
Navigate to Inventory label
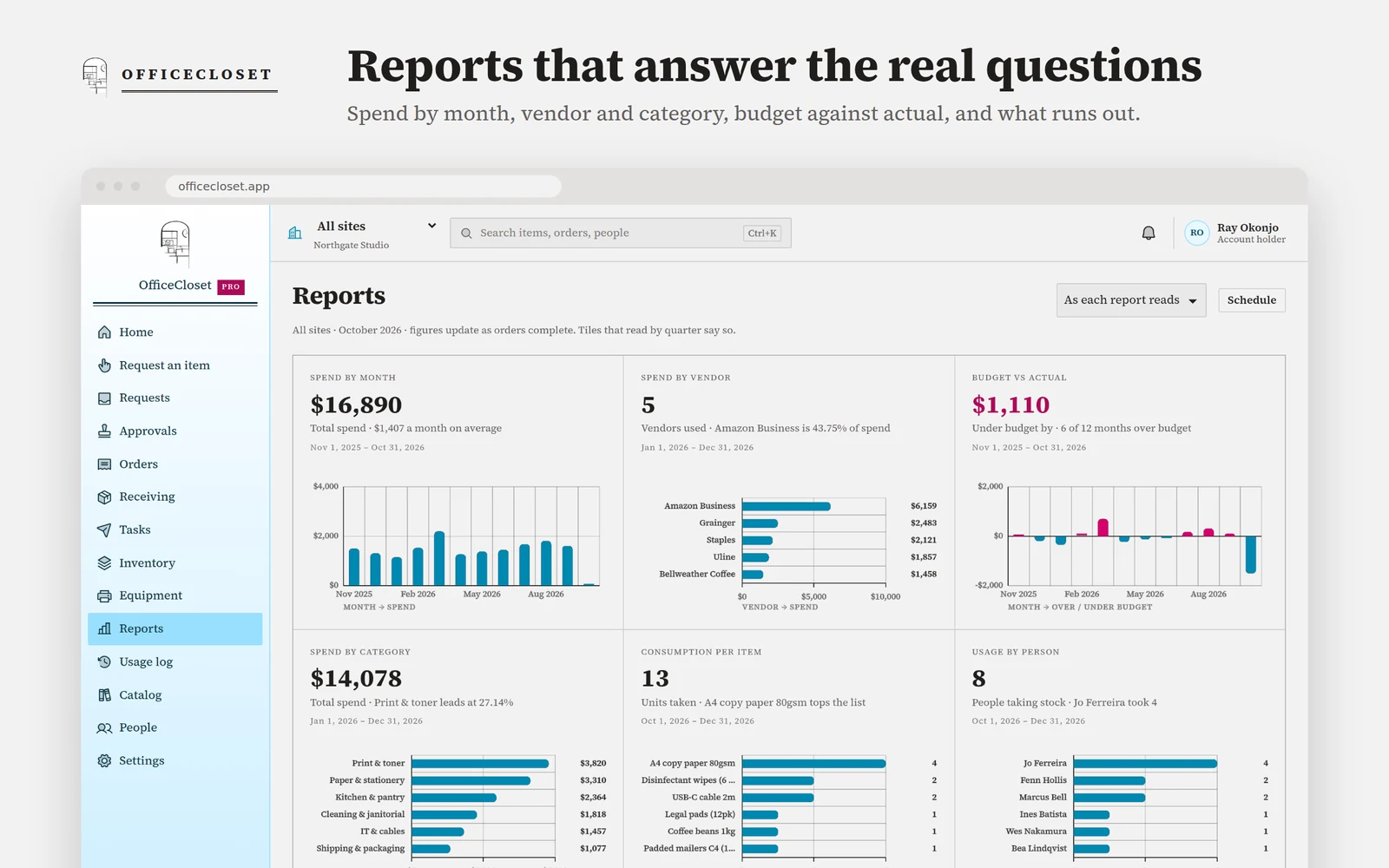[147, 563]
